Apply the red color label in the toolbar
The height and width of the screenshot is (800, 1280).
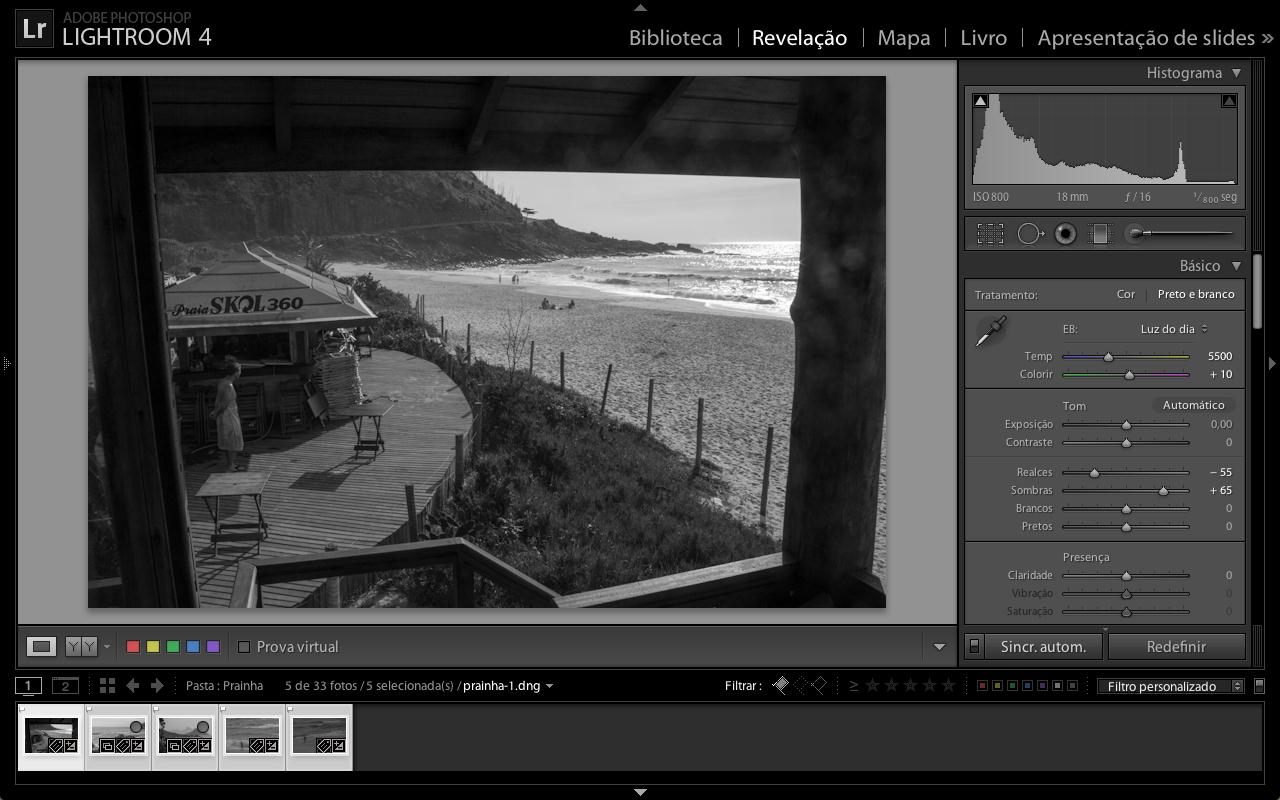(x=132, y=647)
